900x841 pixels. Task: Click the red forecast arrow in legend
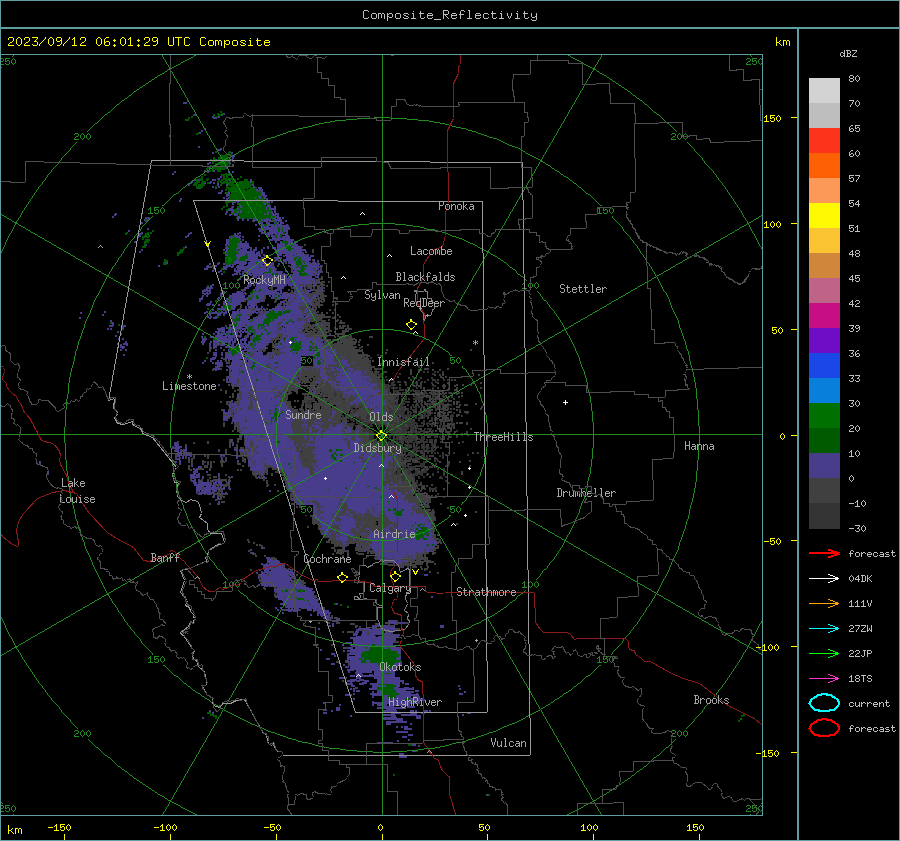[x=824, y=553]
